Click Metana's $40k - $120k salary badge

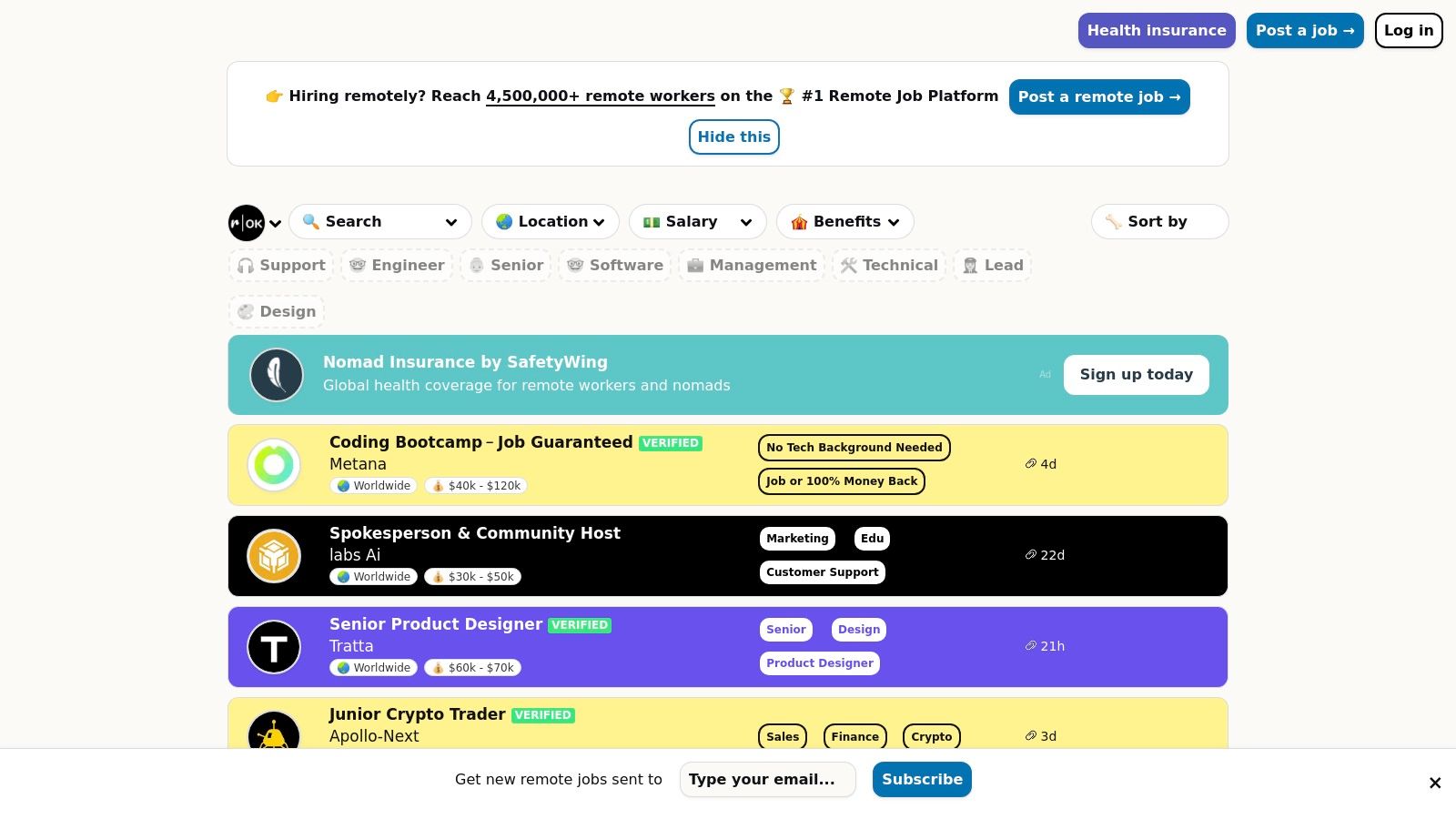pyautogui.click(x=476, y=486)
